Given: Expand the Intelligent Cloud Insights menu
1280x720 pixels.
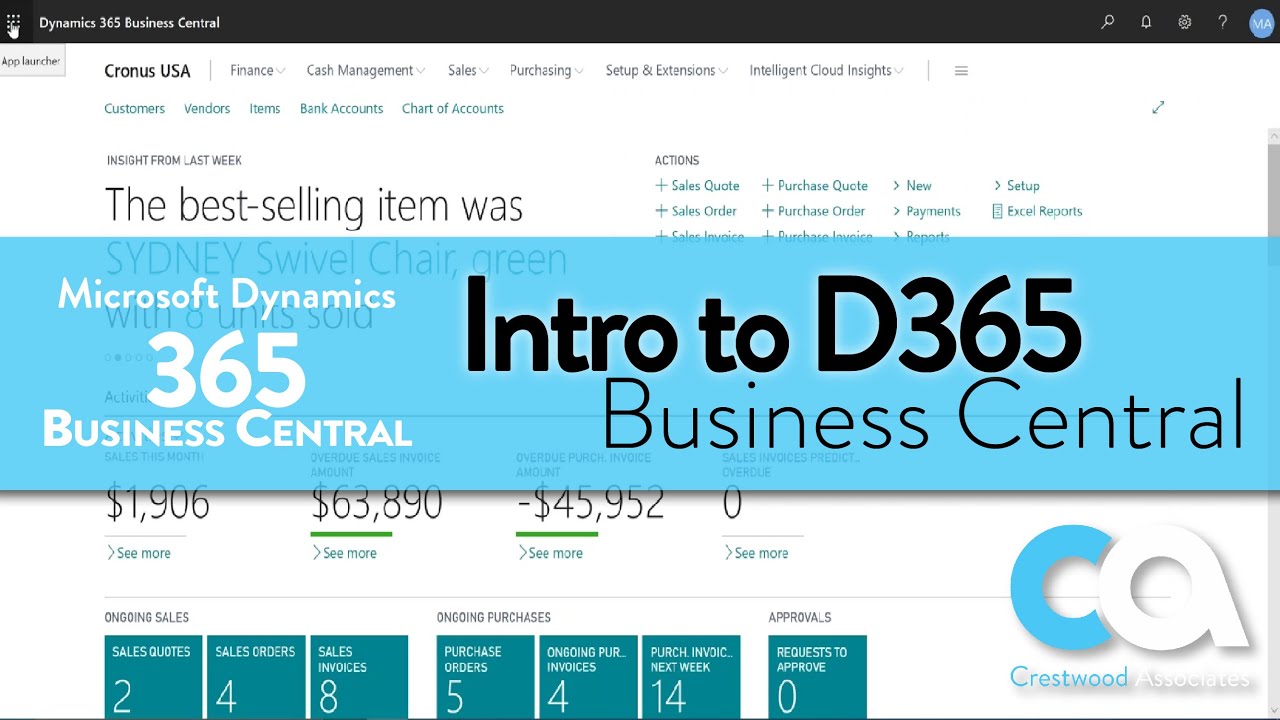Looking at the screenshot, I should 826,70.
